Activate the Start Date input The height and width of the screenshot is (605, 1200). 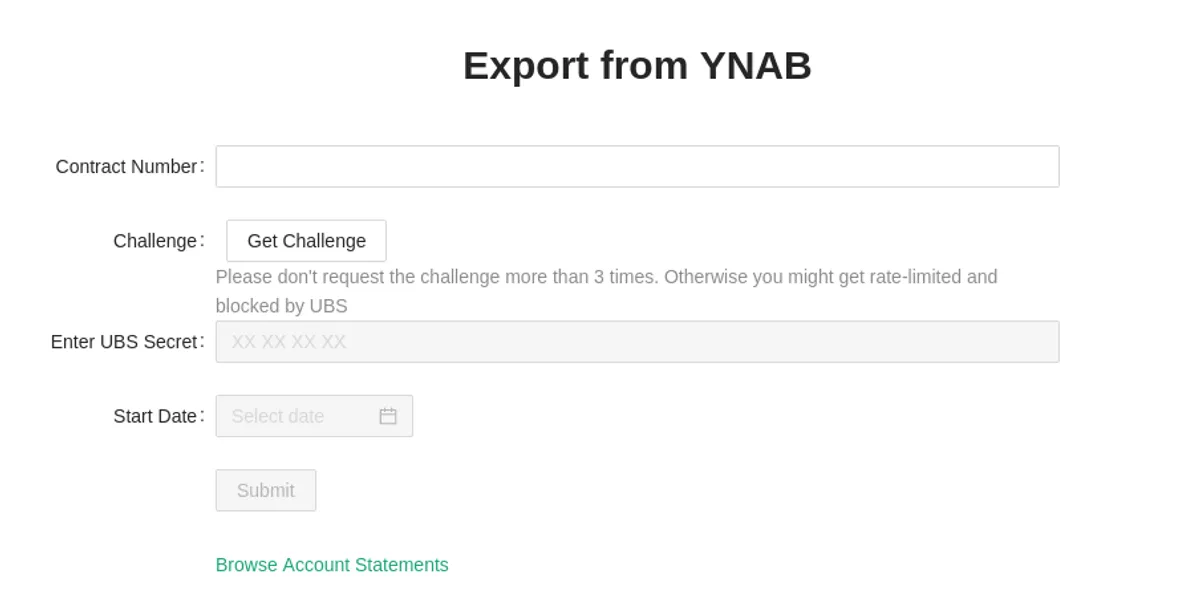point(295,416)
